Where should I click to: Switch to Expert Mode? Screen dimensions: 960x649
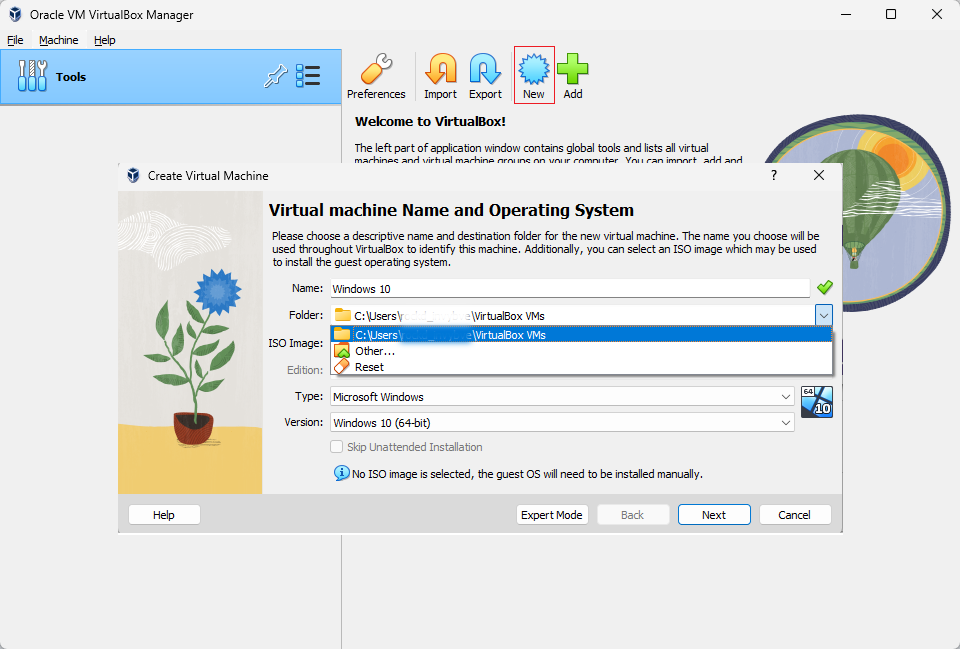click(x=552, y=515)
